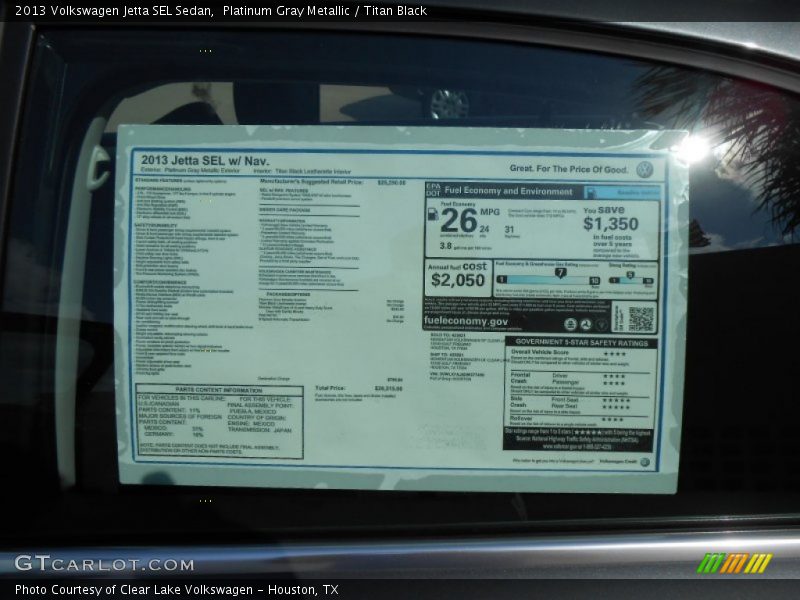This screenshot has height=600, width=800.
Task: Click the QR code on the fuel label
Action: click(x=640, y=318)
